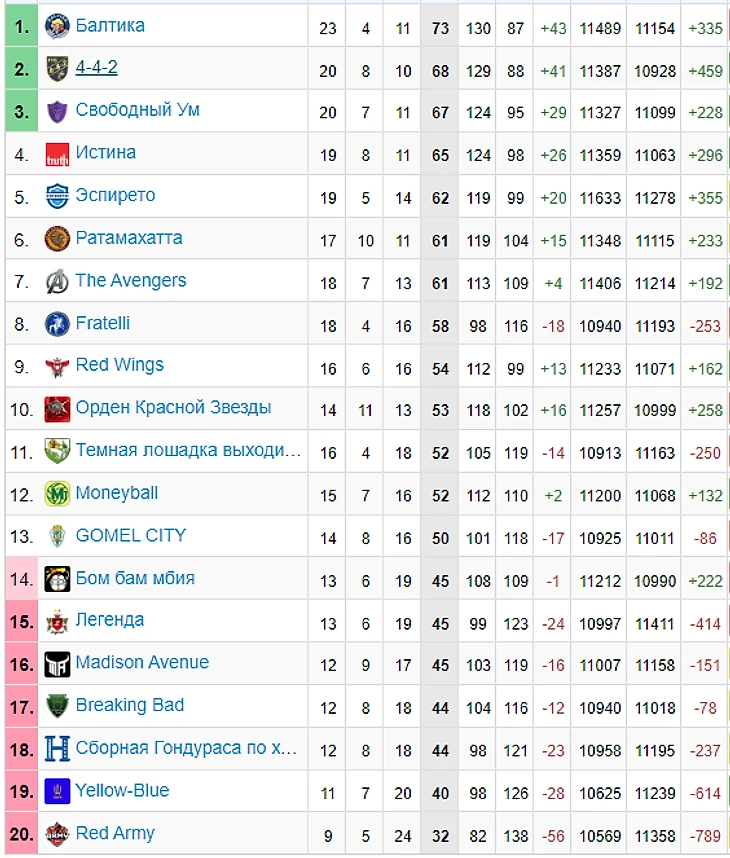Click the Легенда team name link
The height and width of the screenshot is (858, 730).
(x=110, y=620)
